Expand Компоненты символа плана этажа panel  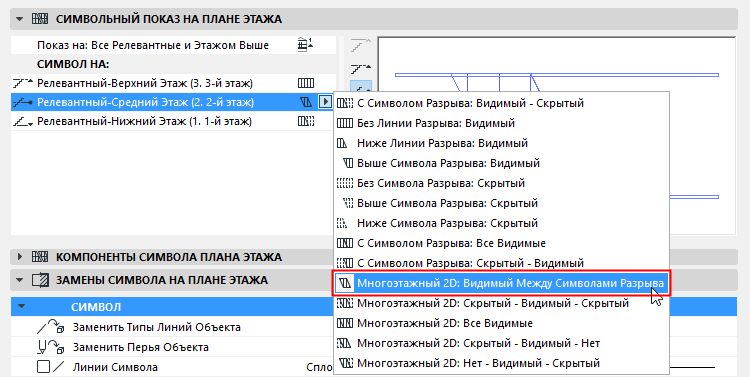tap(20, 257)
